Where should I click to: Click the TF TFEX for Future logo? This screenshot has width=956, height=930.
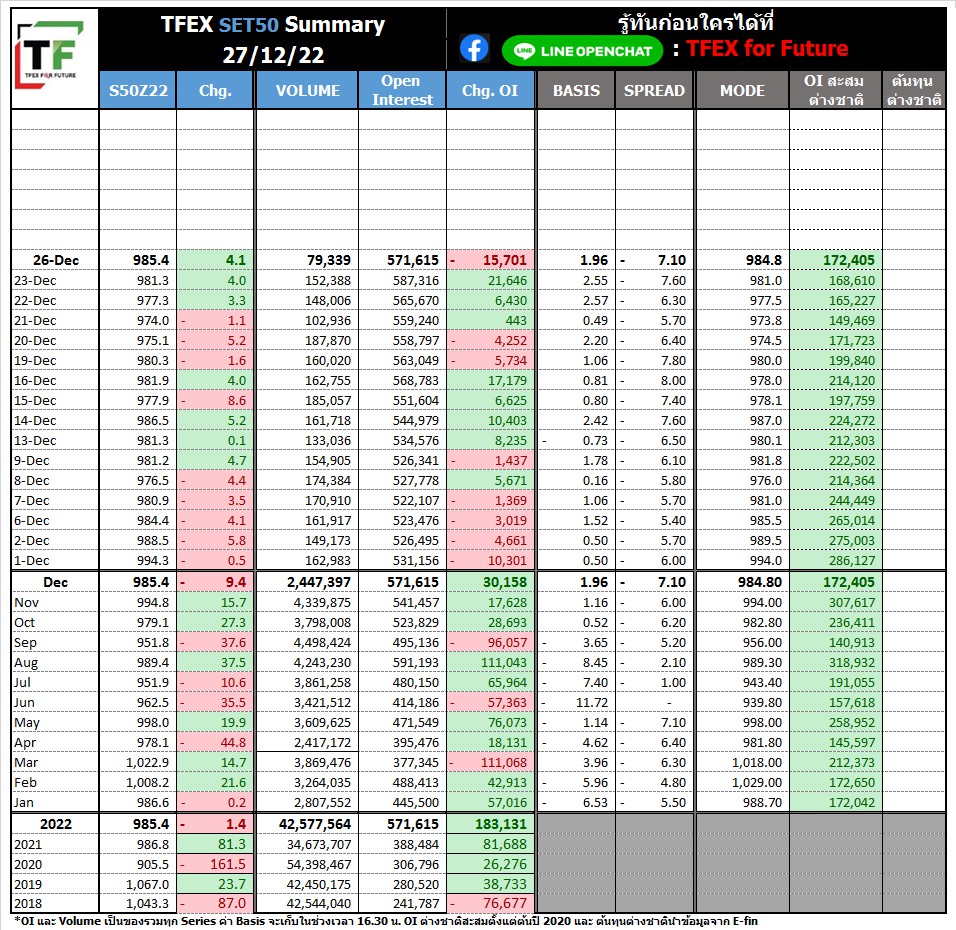pos(50,54)
